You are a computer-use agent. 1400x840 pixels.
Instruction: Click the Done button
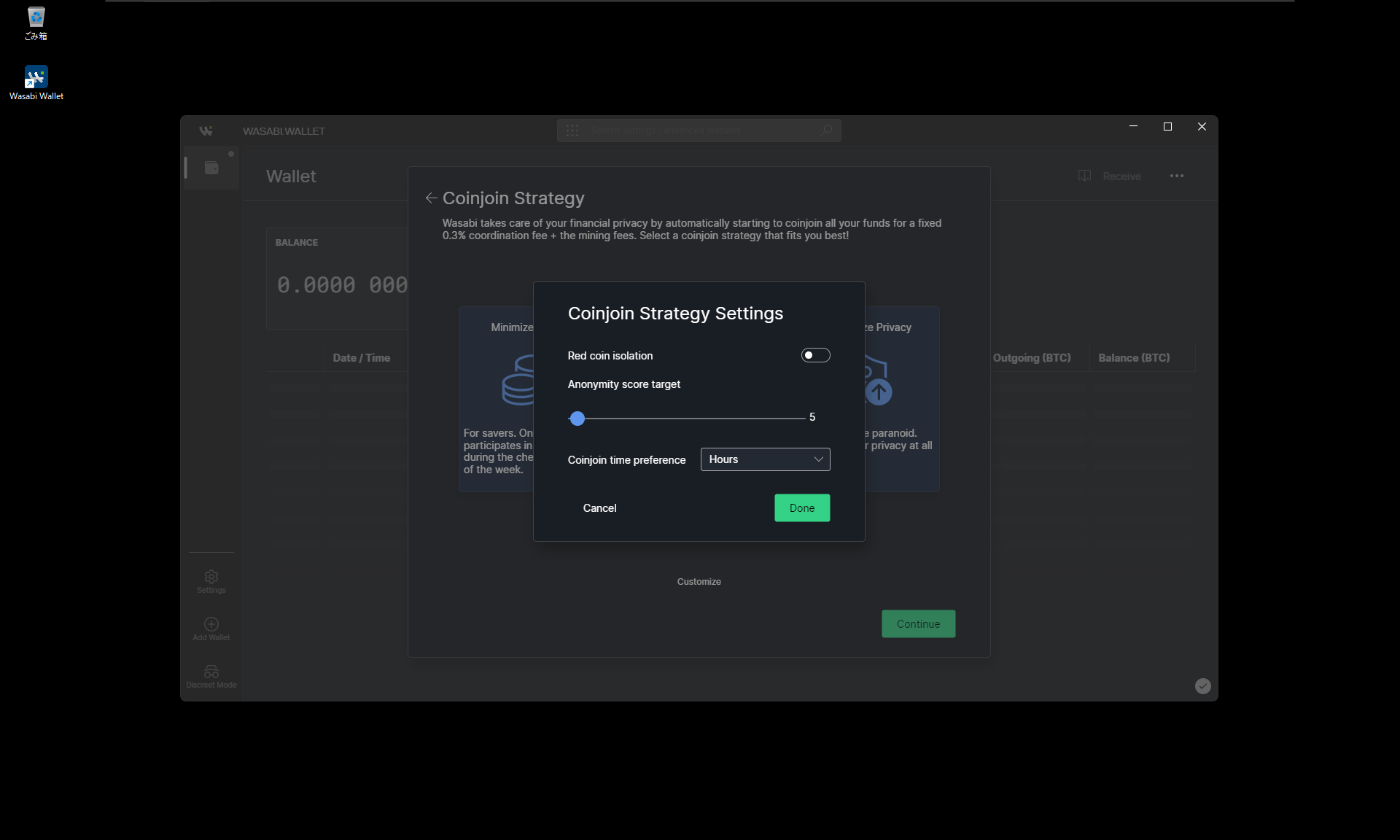pyautogui.click(x=802, y=508)
